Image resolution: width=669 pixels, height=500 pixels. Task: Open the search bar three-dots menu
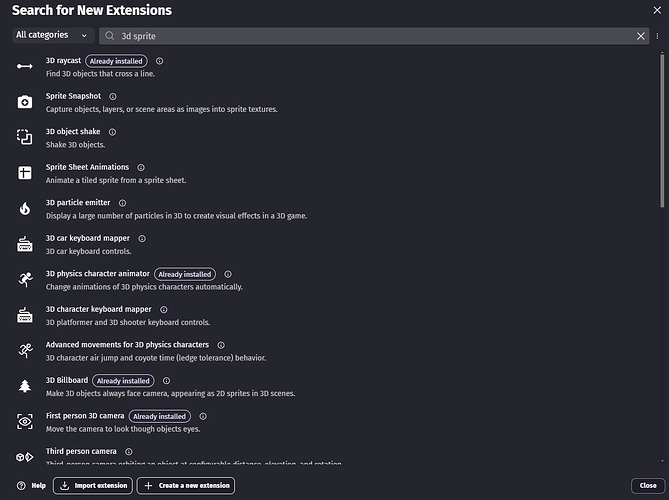tap(657, 36)
